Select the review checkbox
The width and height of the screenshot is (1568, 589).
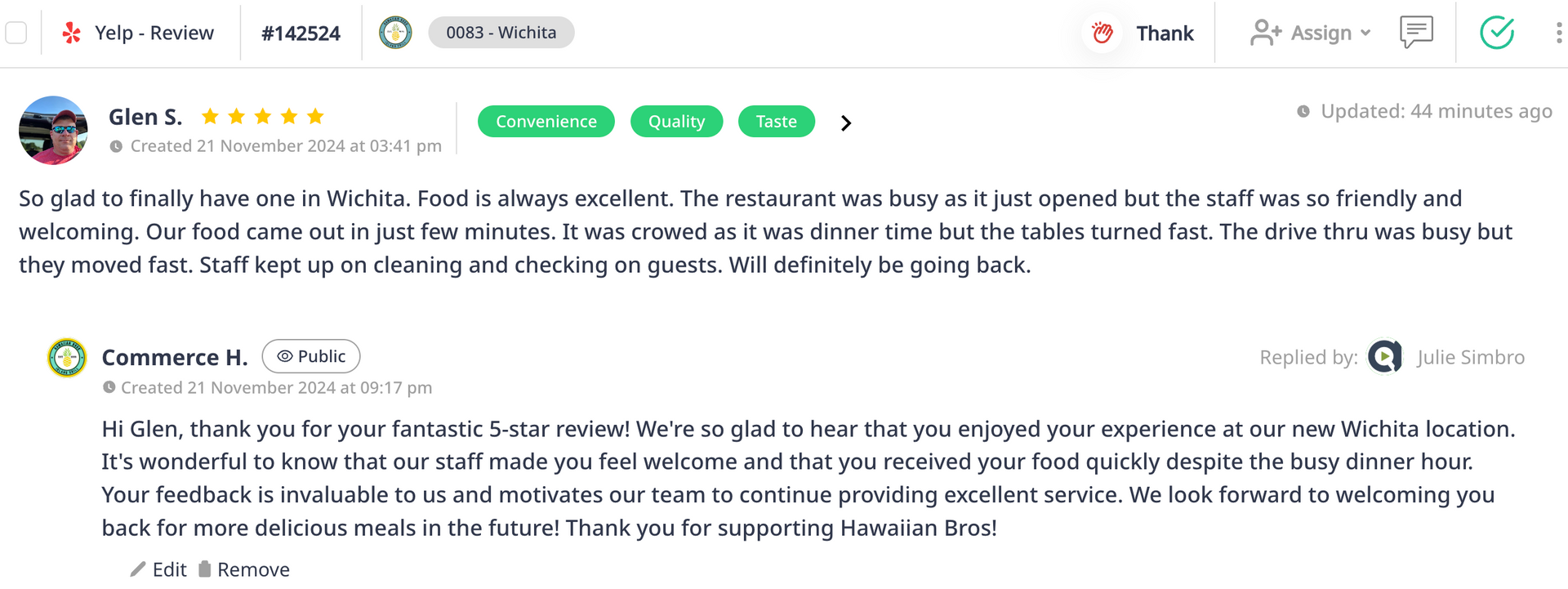coord(16,33)
